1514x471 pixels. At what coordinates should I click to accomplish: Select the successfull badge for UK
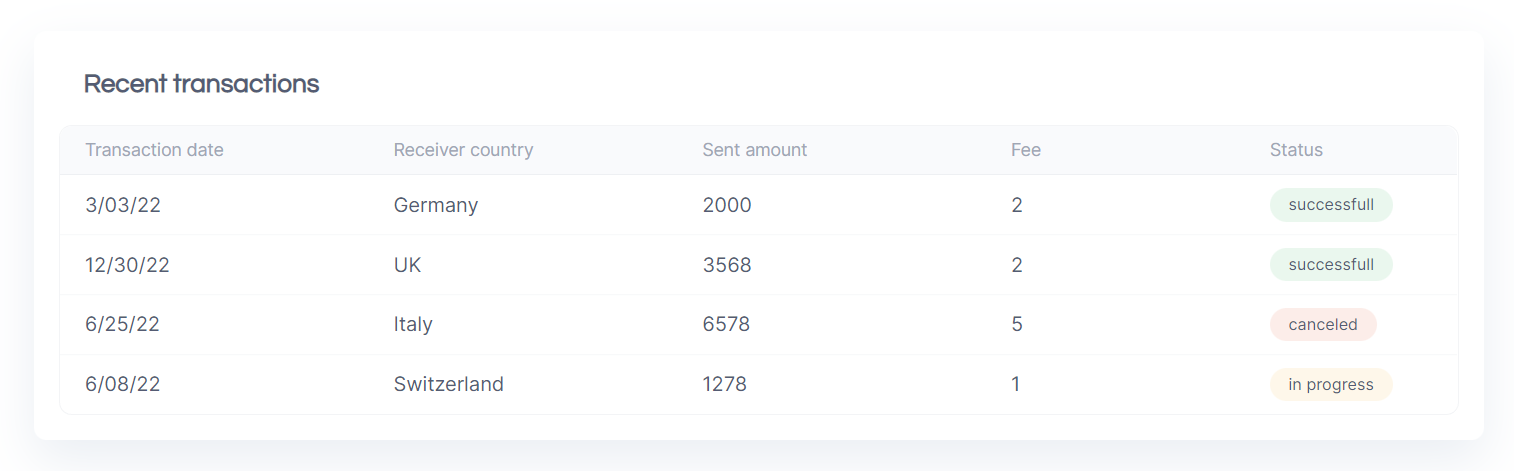(x=1331, y=265)
